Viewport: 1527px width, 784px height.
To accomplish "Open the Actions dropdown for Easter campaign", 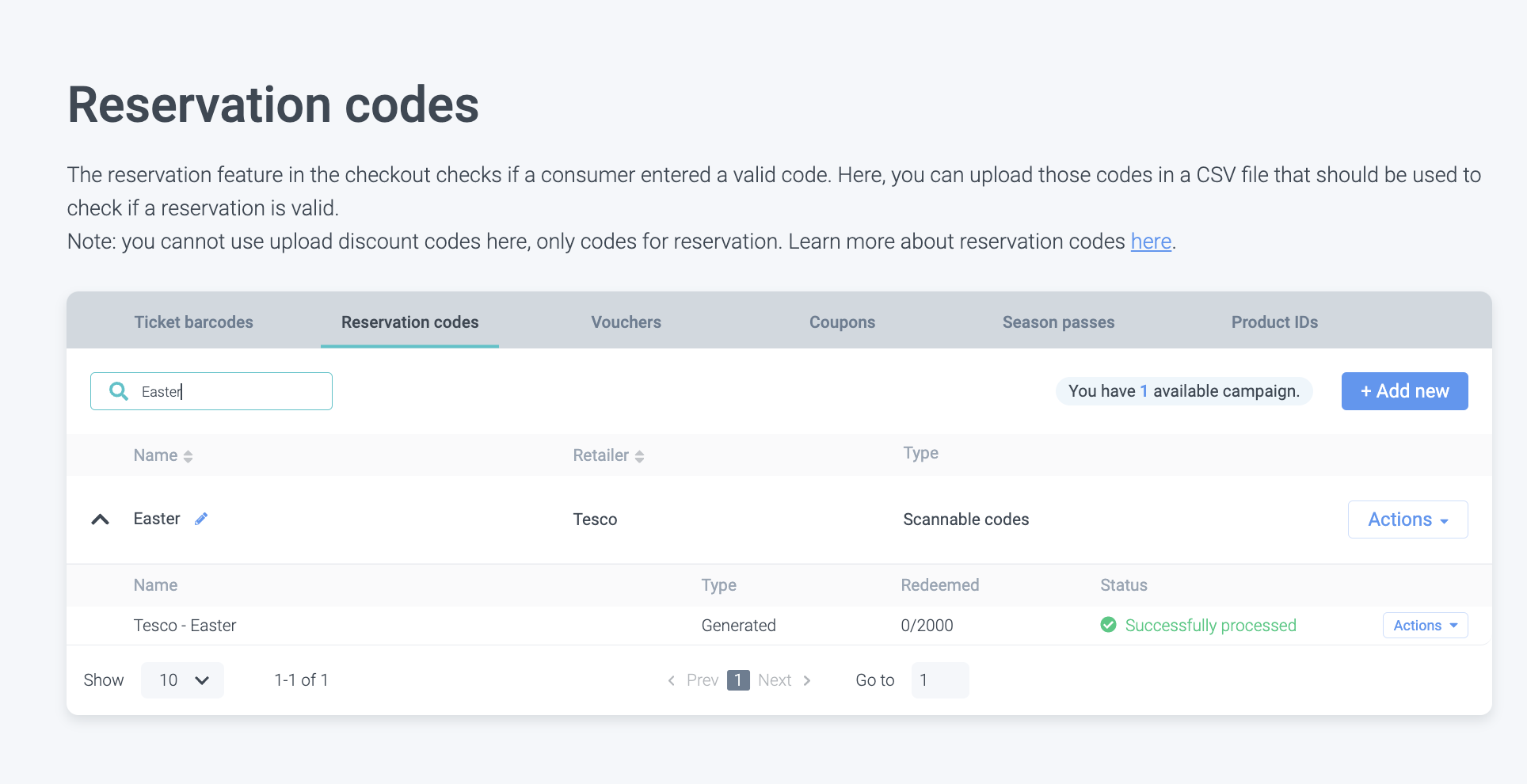I will point(1407,519).
